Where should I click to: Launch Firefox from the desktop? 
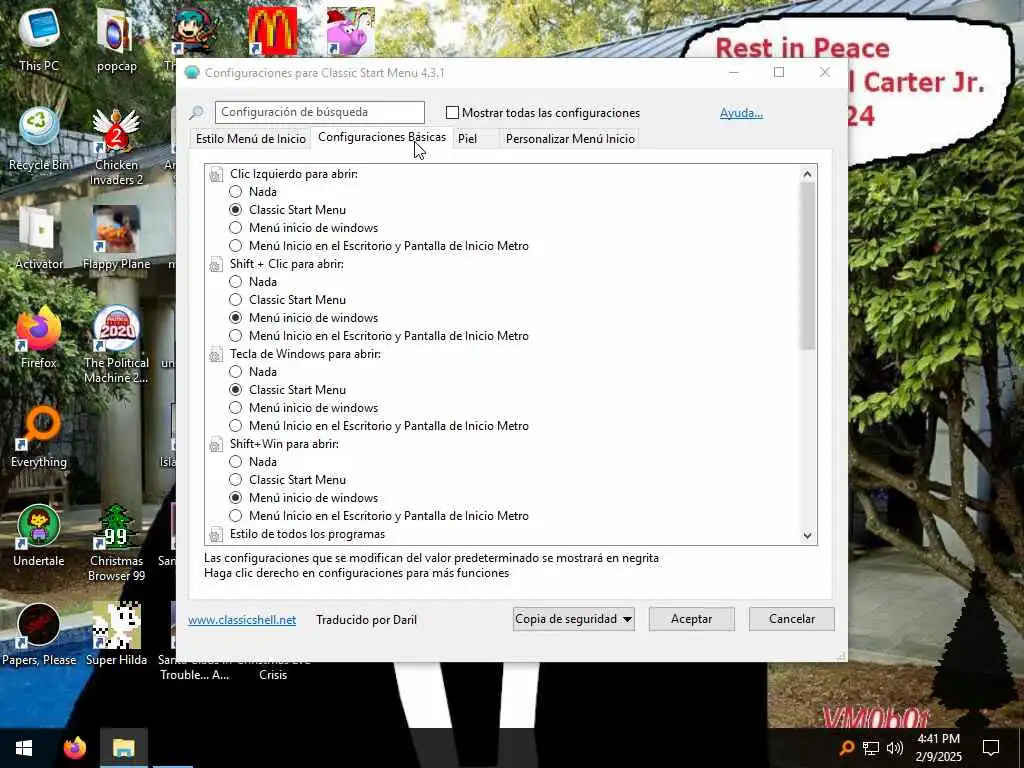[39, 337]
